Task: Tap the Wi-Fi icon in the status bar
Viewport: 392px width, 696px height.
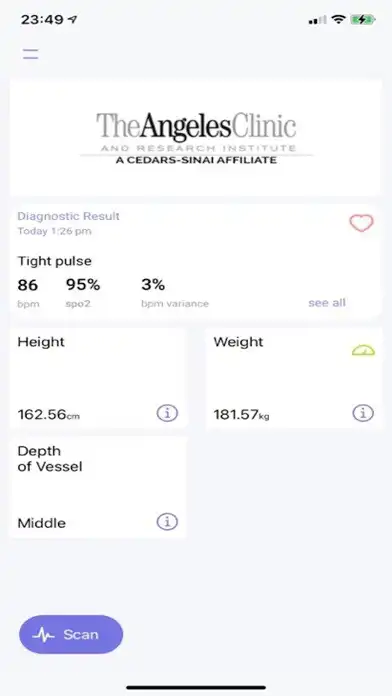Action: 338,20
